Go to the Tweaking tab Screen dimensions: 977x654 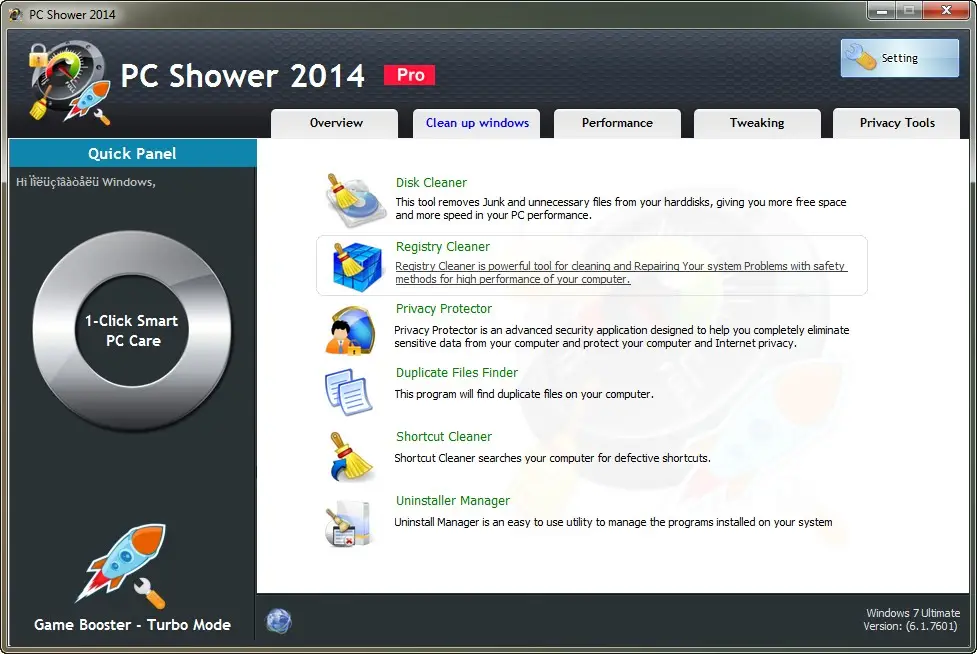click(757, 123)
